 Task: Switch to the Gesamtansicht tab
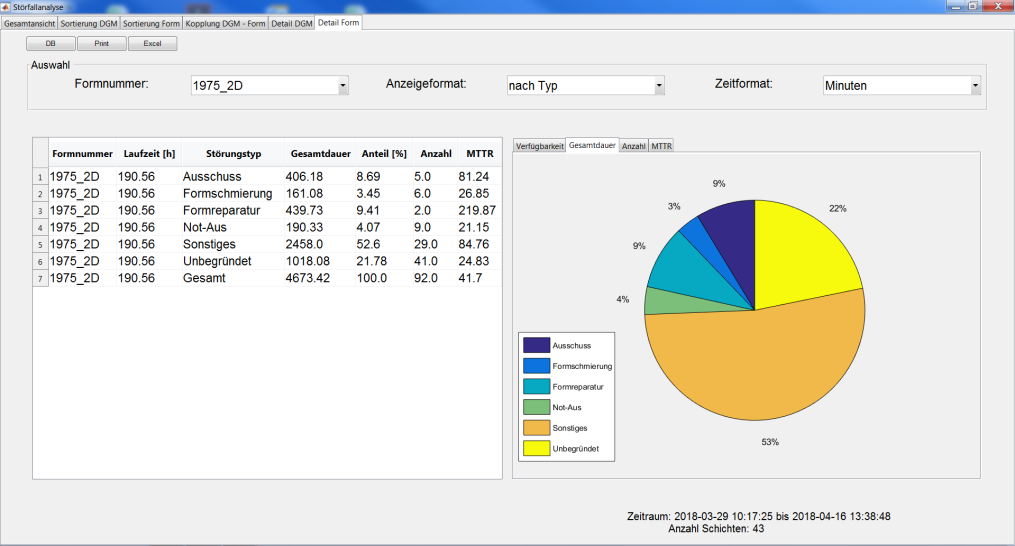pos(29,23)
